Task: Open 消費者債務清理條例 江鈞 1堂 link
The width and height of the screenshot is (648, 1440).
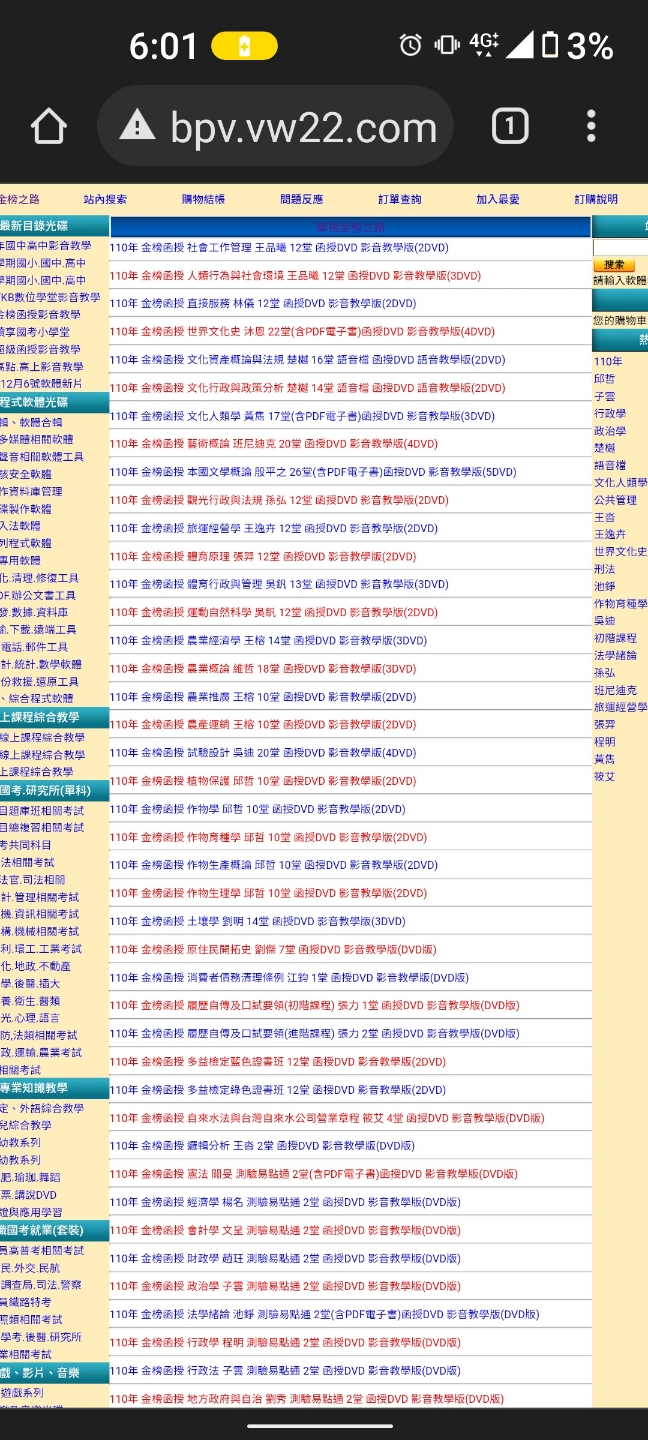Action: 290,977
